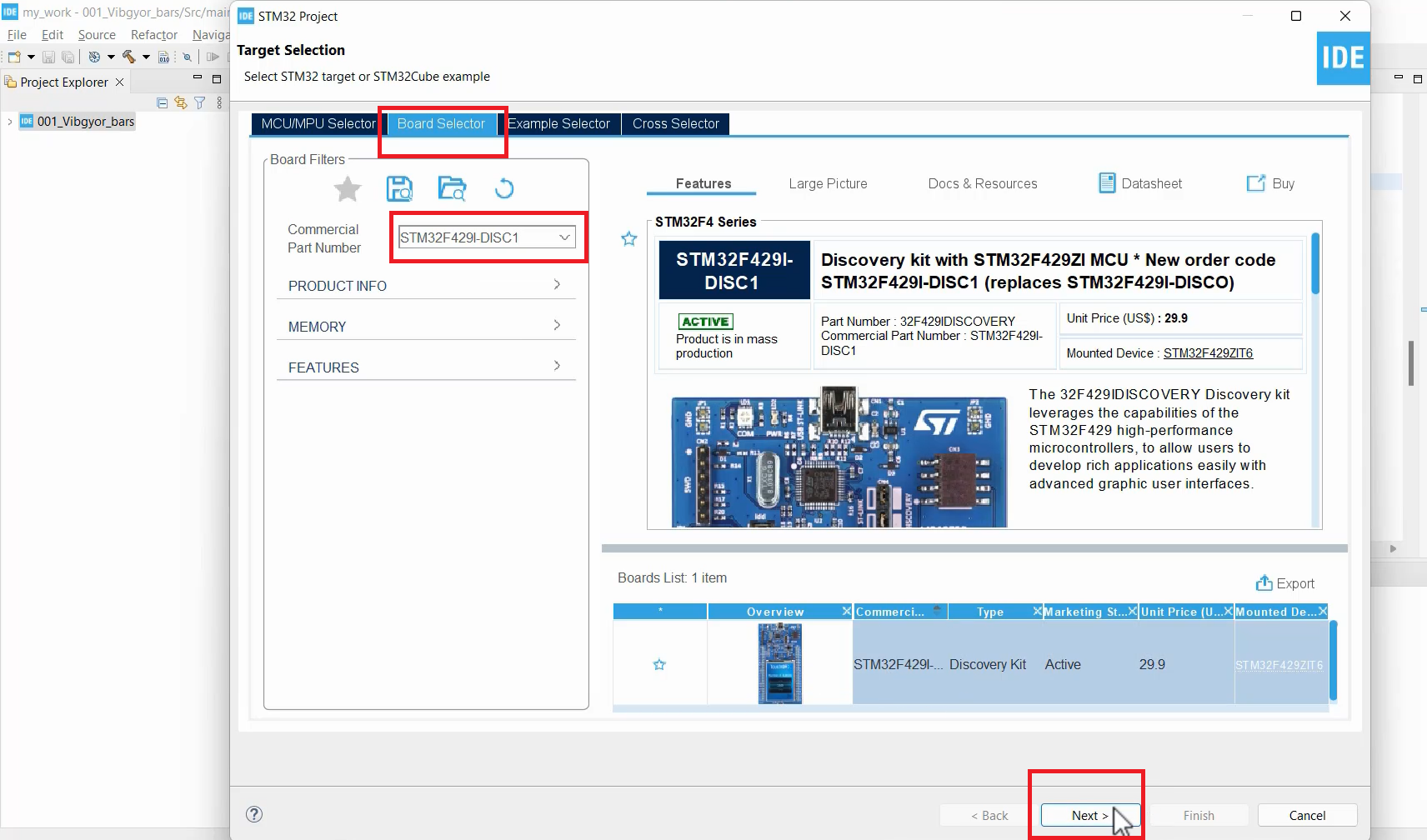
Task: Click the New wizard icon in IDE toolbar
Action: coord(14,57)
